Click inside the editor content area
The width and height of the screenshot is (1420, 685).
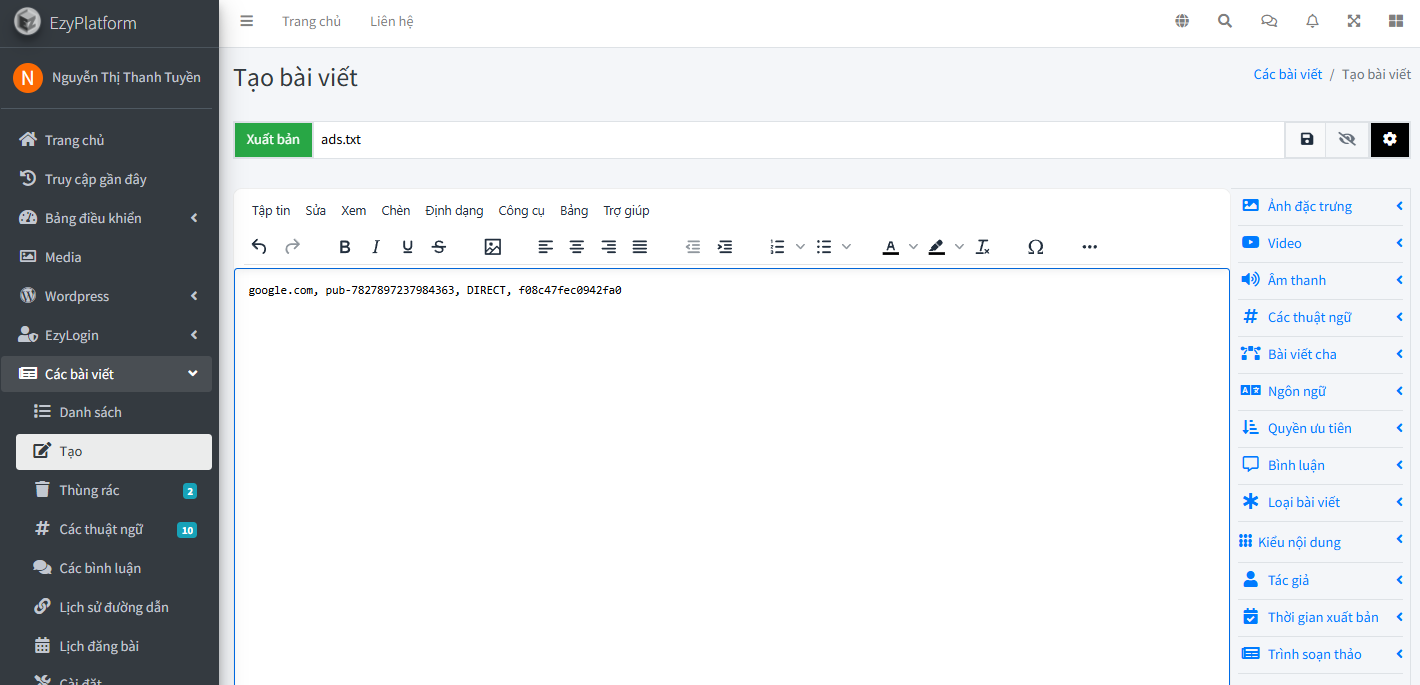(731, 477)
